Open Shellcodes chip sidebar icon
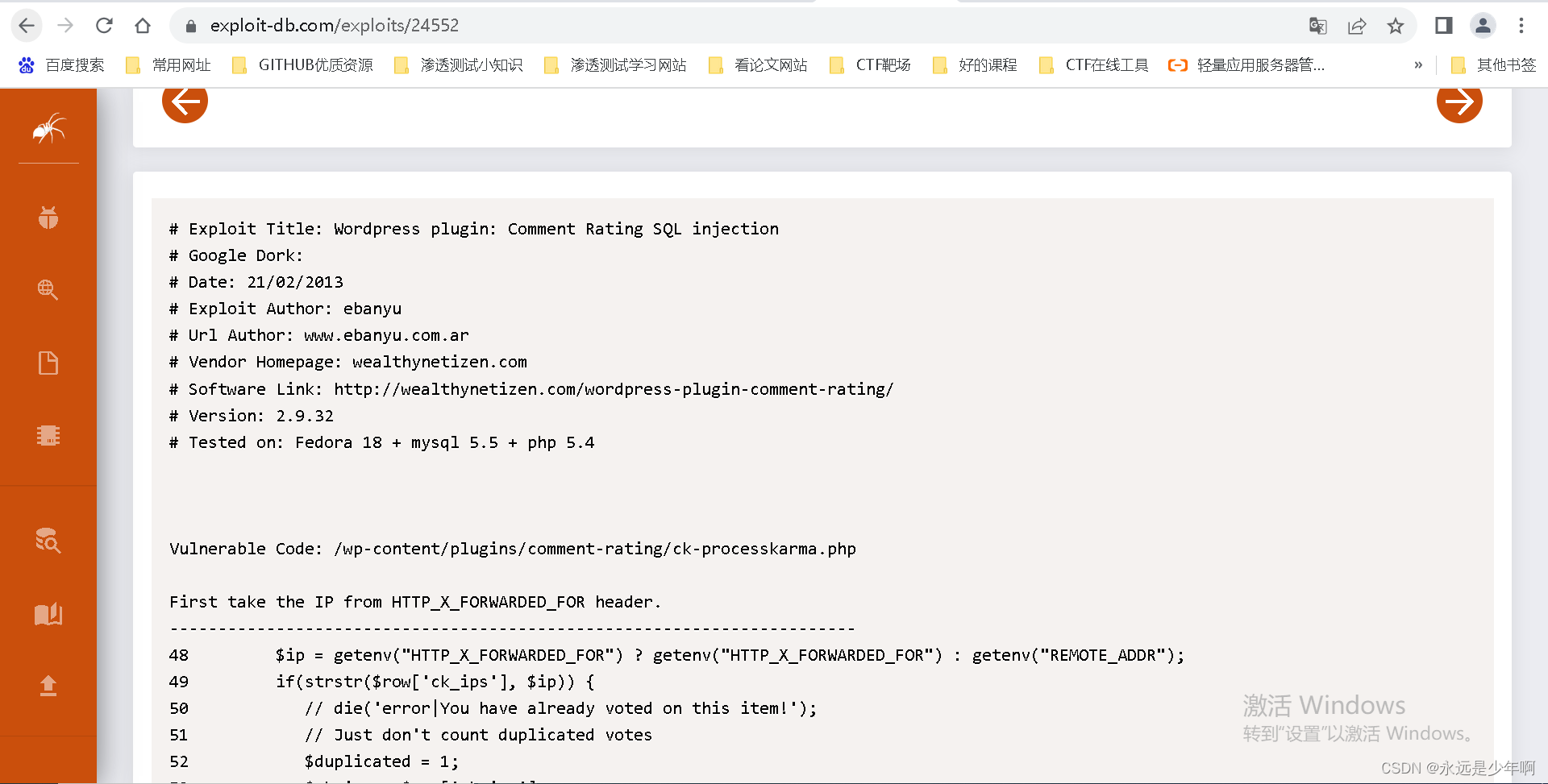The width and height of the screenshot is (1548, 784). 48,435
